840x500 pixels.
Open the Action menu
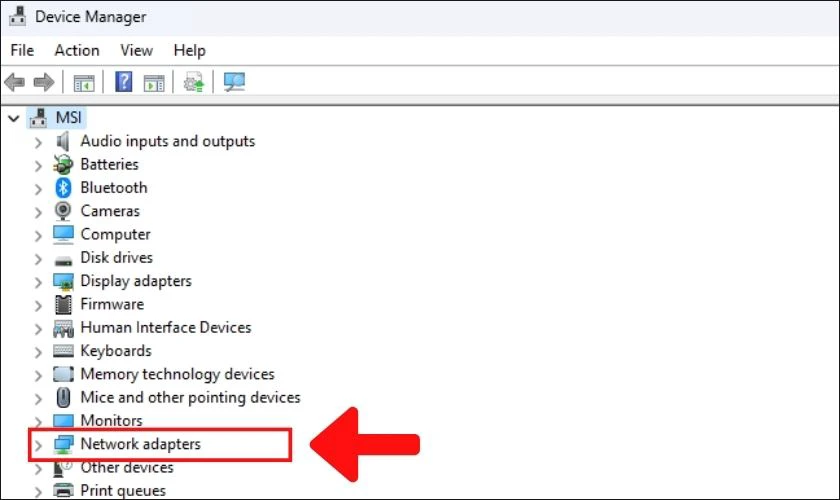[x=77, y=50]
